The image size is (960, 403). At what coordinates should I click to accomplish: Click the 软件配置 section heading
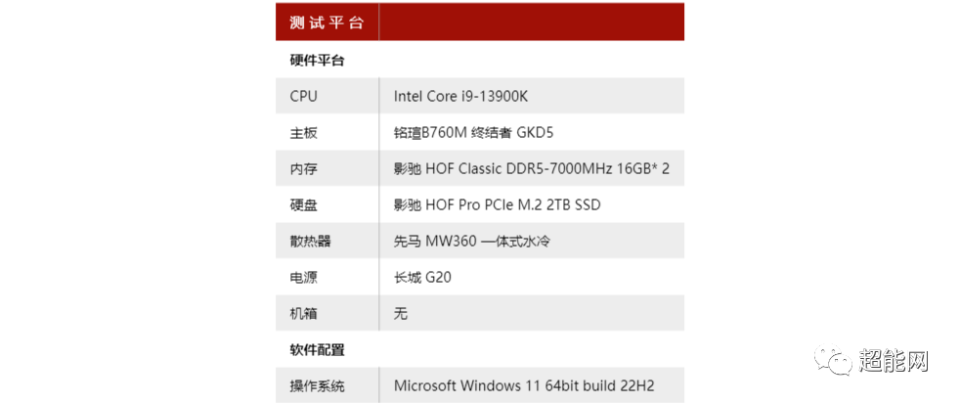click(x=317, y=350)
